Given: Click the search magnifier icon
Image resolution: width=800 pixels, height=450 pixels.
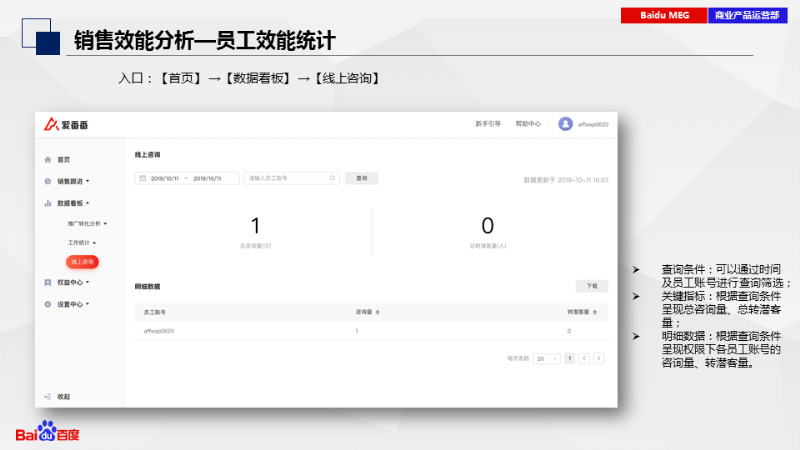Looking at the screenshot, I should tap(334, 178).
